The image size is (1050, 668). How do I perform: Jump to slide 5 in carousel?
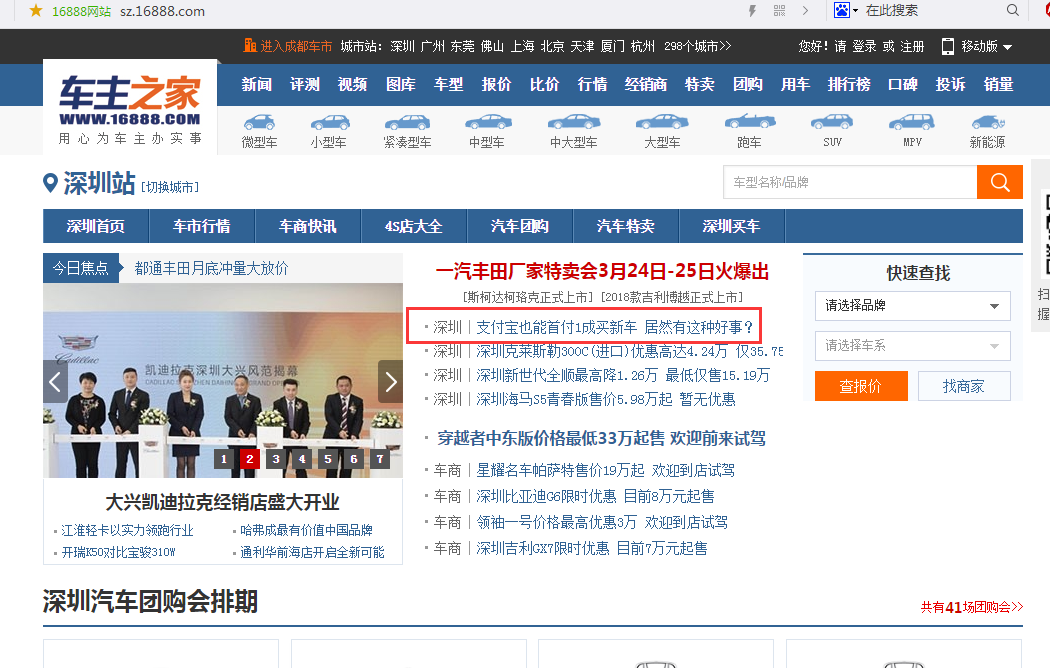[x=327, y=458]
